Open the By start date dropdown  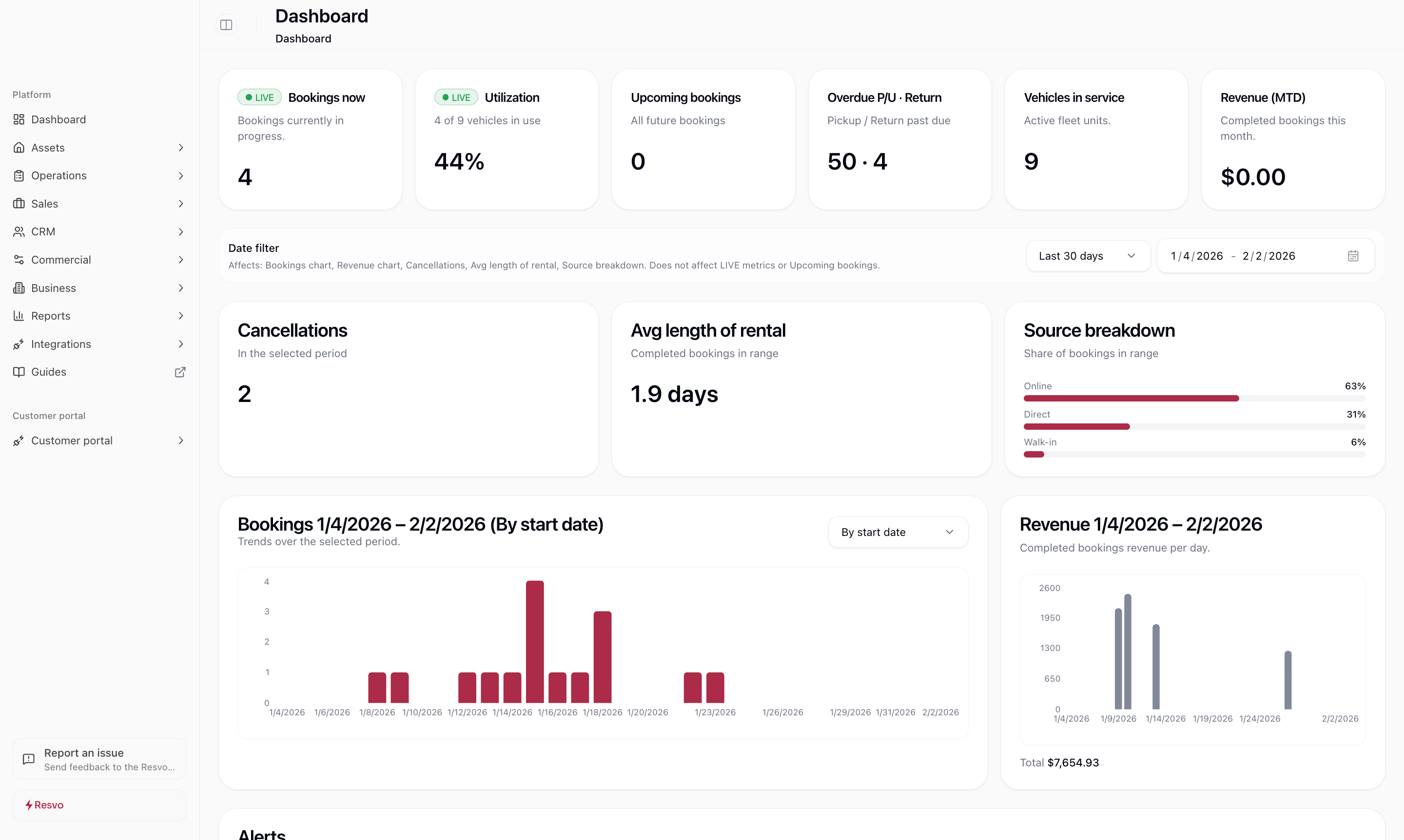point(897,532)
